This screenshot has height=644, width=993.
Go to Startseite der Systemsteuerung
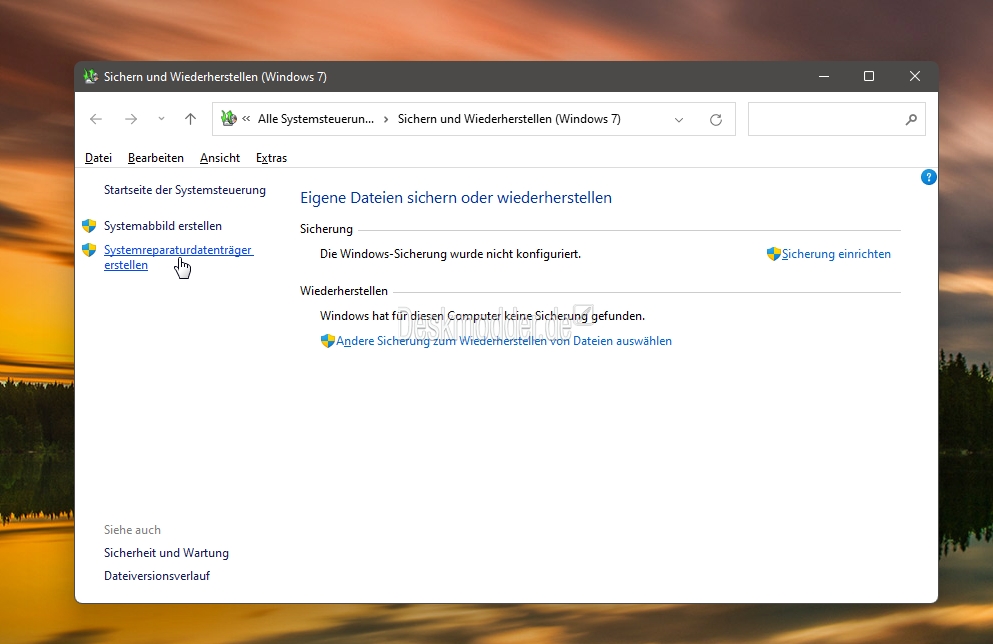[x=185, y=190]
